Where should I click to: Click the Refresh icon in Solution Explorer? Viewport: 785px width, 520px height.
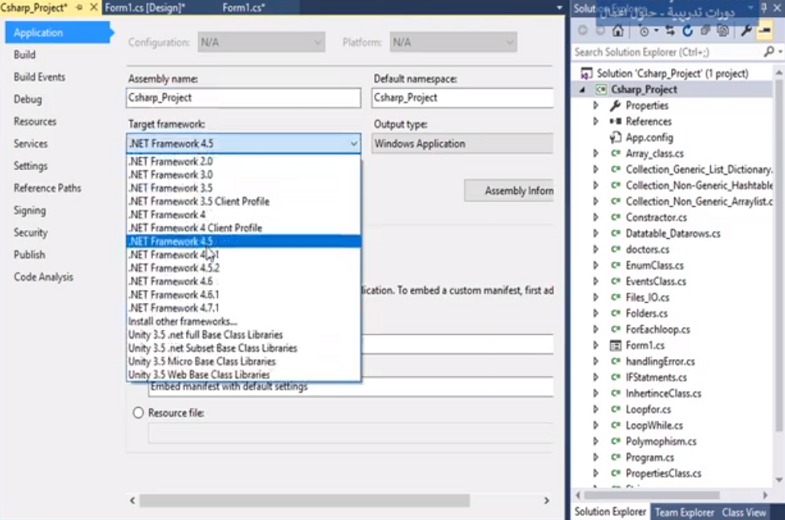[x=687, y=31]
